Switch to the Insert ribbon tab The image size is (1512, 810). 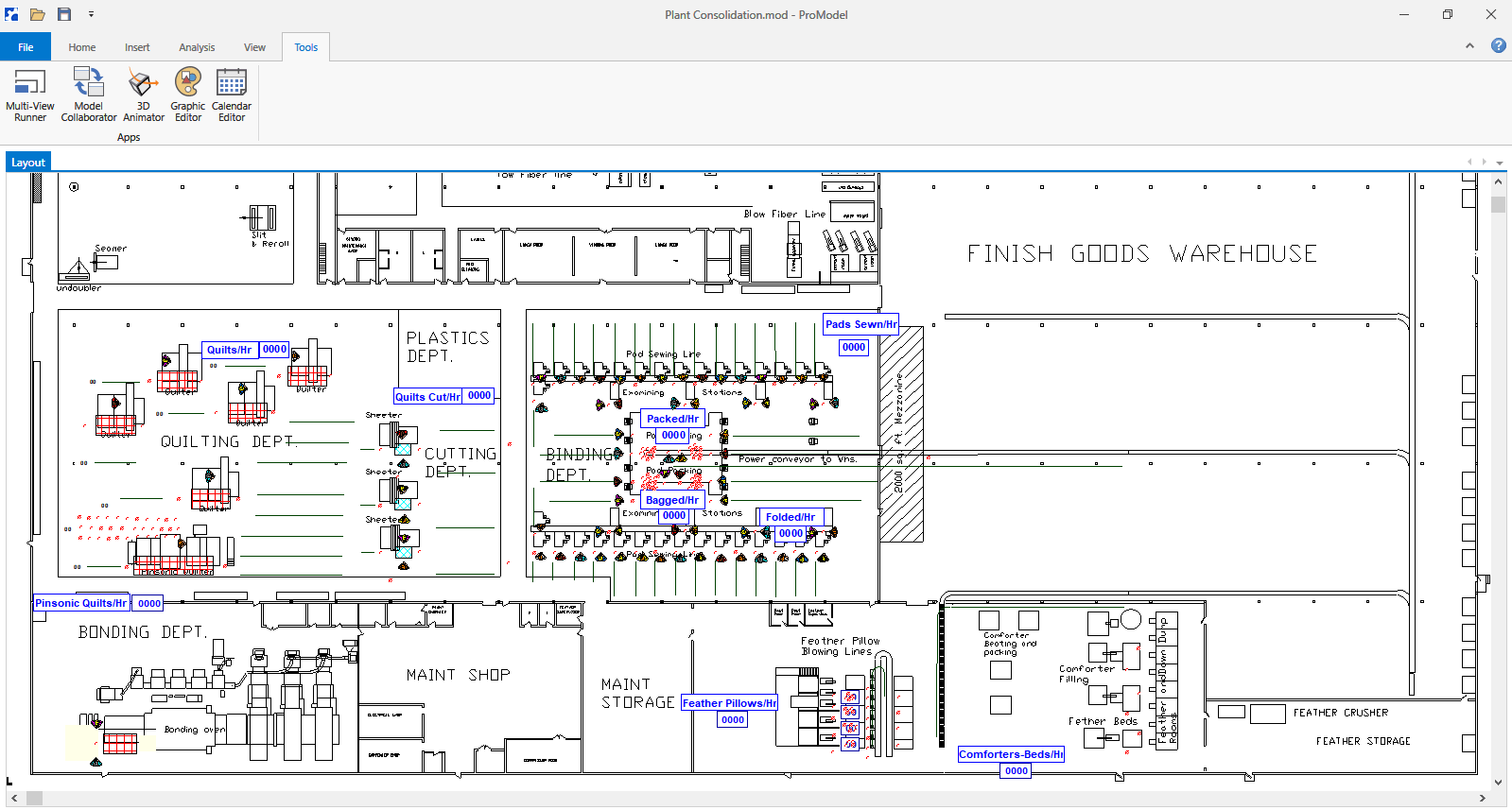137,47
